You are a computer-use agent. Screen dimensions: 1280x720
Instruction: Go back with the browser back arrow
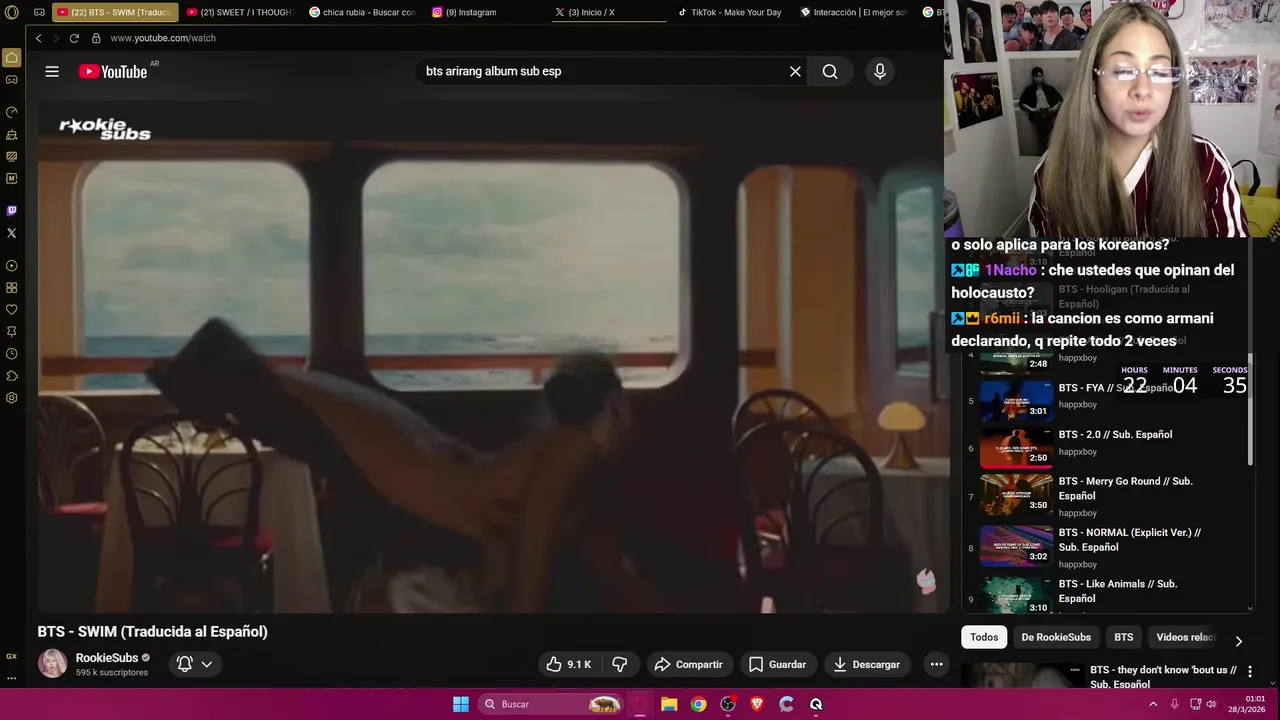tap(38, 38)
